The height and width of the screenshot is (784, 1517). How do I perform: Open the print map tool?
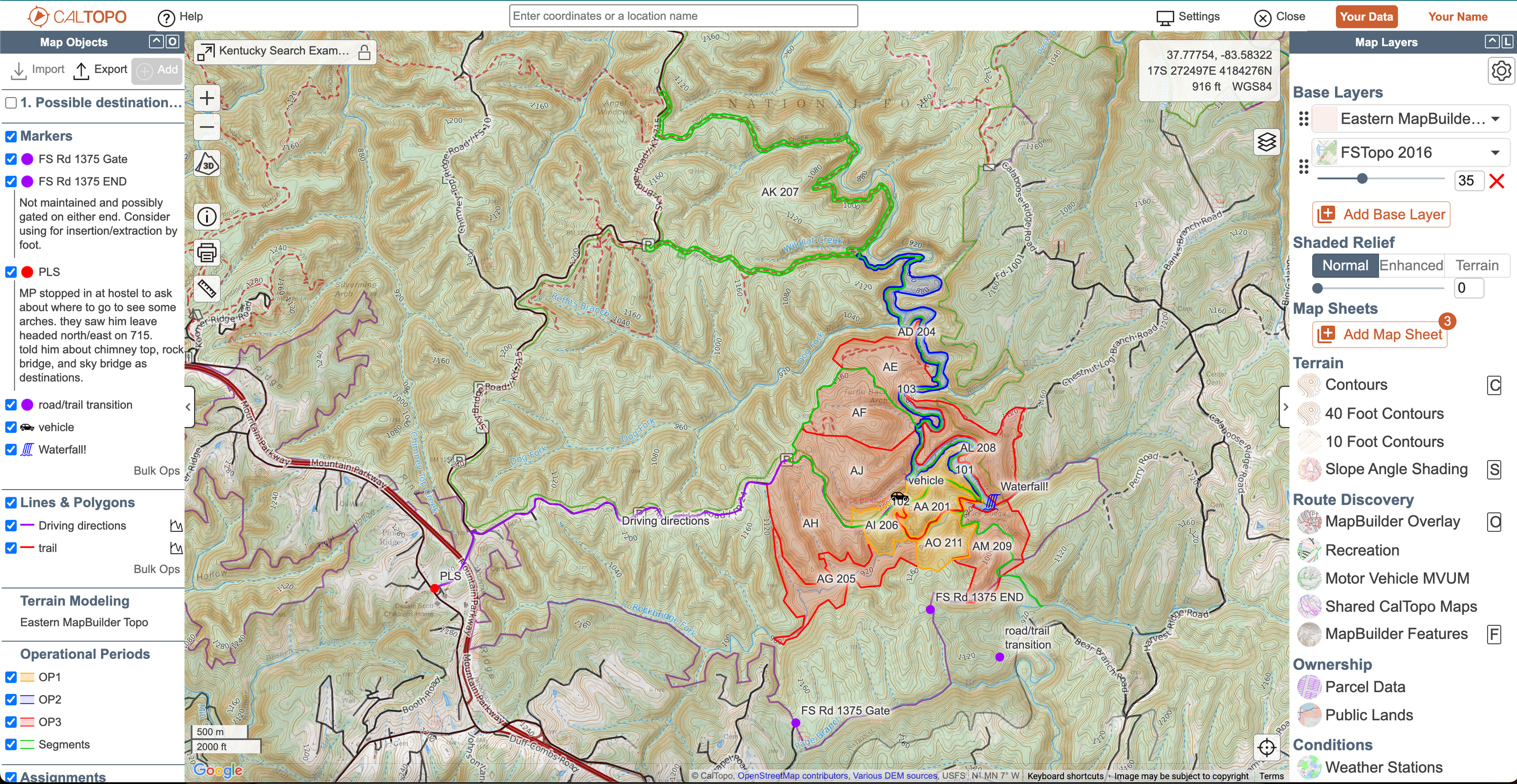coord(207,253)
